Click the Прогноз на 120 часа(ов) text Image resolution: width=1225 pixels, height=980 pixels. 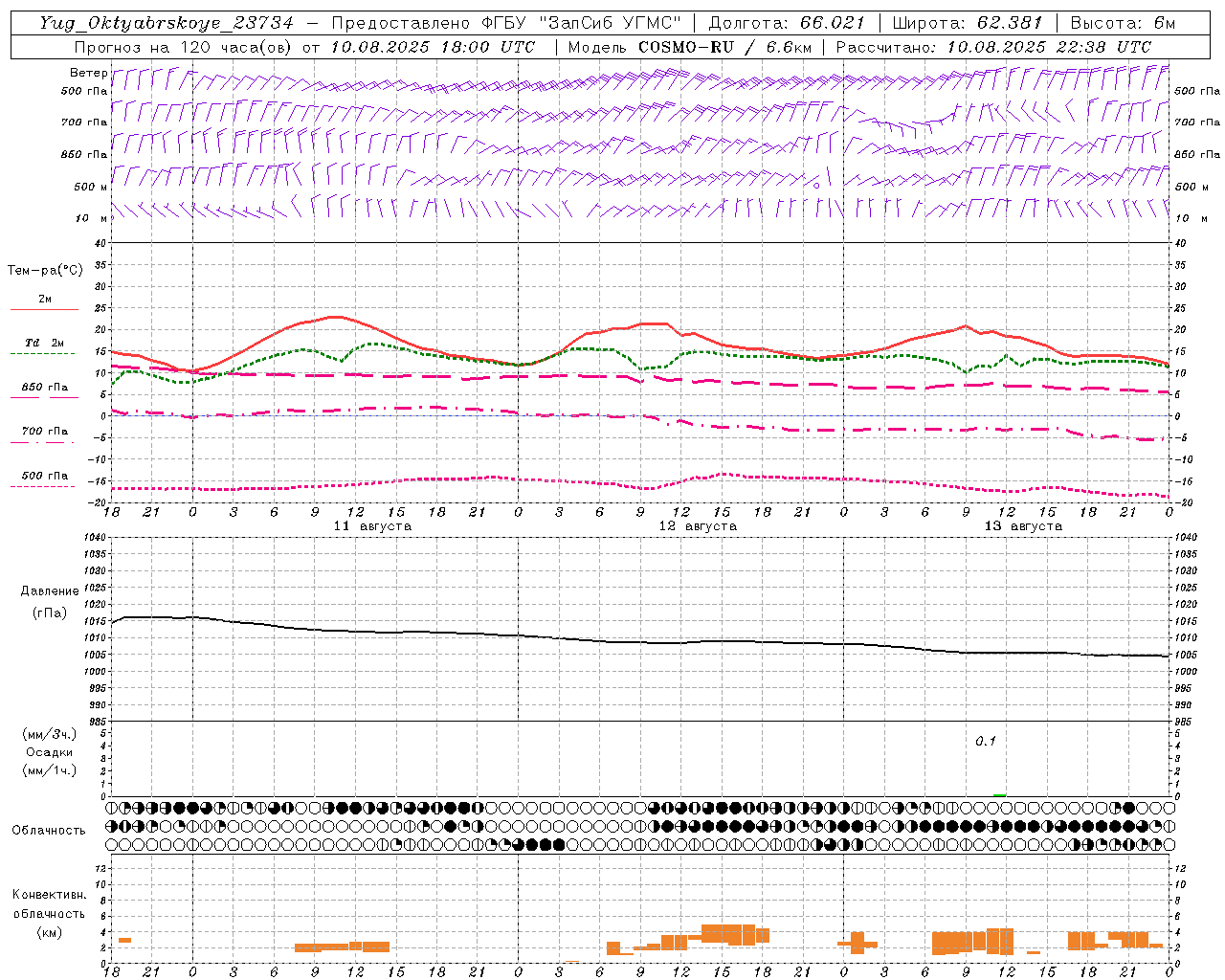point(184,47)
